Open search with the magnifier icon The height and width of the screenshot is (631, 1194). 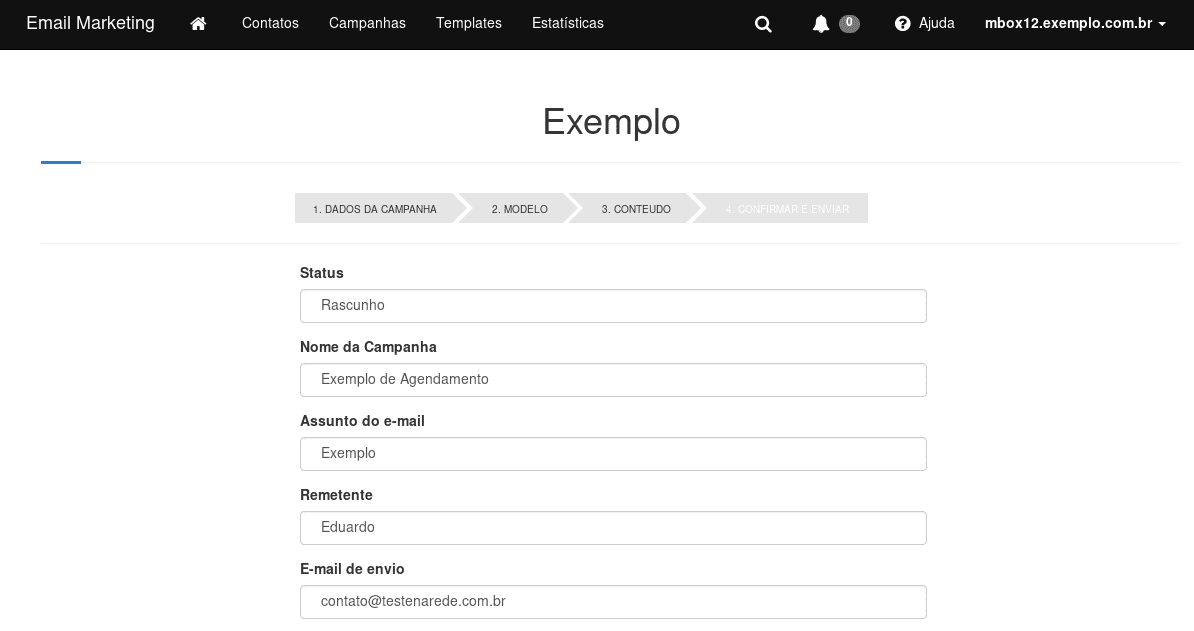tap(763, 24)
